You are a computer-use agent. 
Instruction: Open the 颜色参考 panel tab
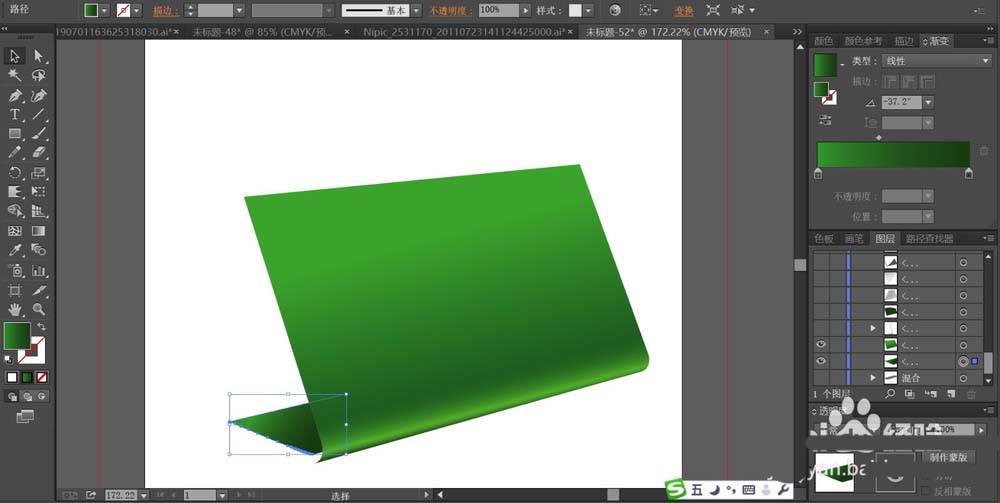[863, 41]
